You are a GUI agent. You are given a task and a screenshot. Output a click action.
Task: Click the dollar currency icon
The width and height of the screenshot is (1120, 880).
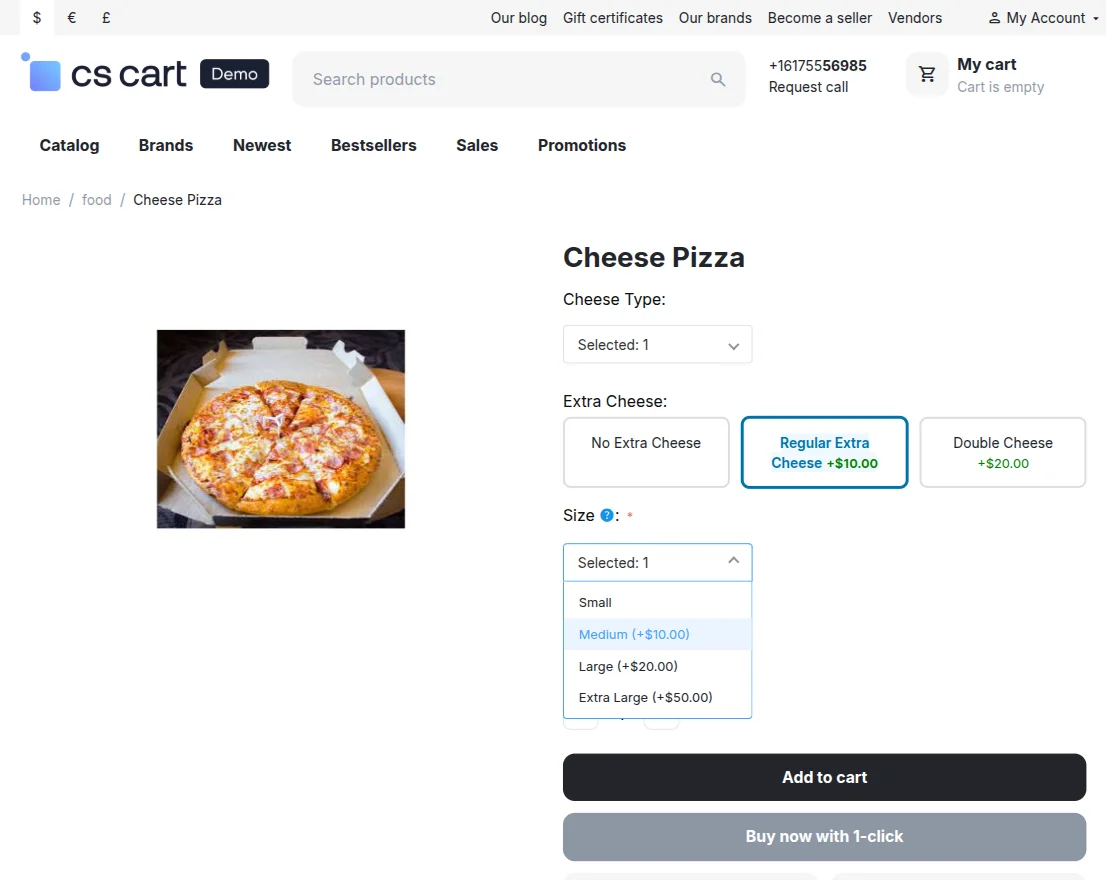(x=37, y=17)
